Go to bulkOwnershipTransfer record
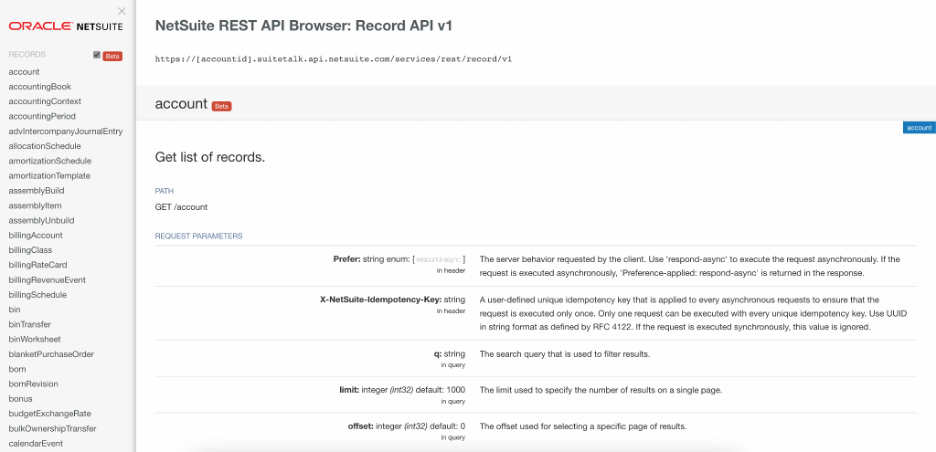The image size is (936, 452). (53, 429)
